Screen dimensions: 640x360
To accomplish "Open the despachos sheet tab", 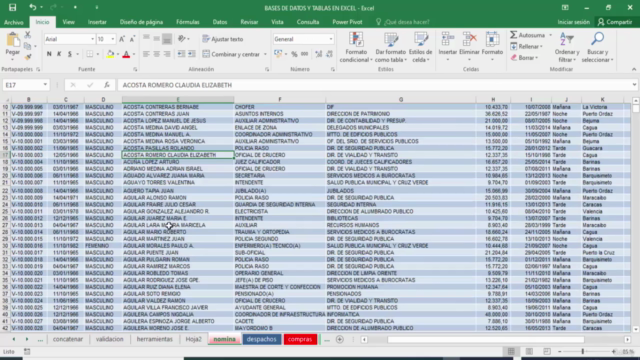I will [x=262, y=339].
